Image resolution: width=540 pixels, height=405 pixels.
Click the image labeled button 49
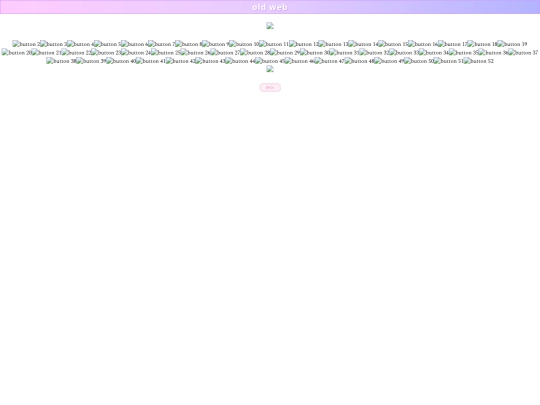point(389,61)
